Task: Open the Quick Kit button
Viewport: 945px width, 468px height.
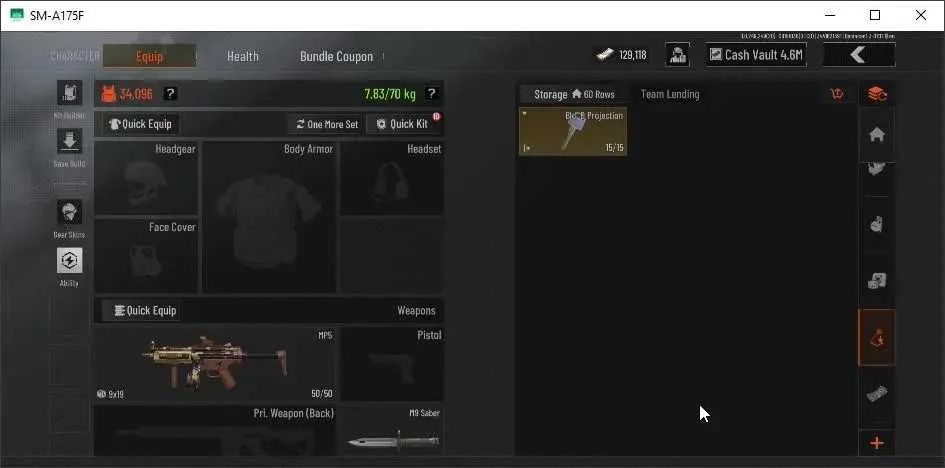Action: (x=403, y=124)
